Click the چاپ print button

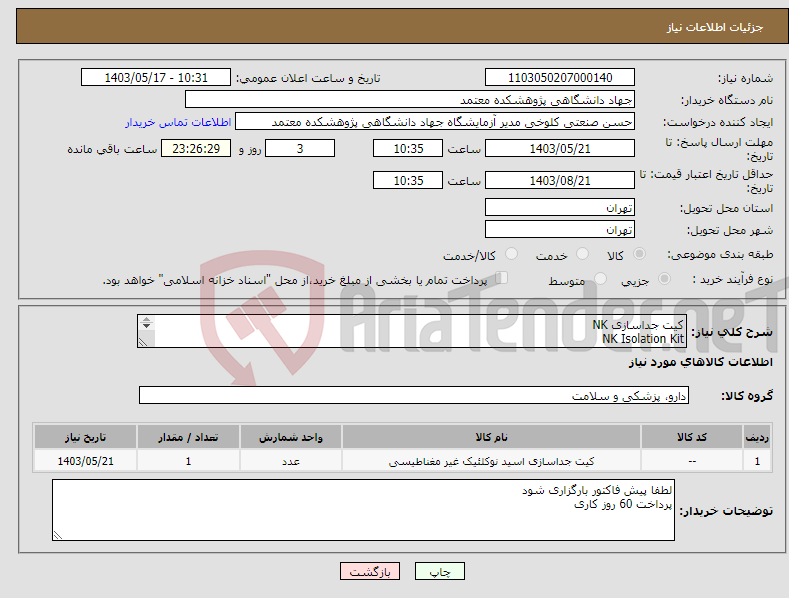coord(439,571)
